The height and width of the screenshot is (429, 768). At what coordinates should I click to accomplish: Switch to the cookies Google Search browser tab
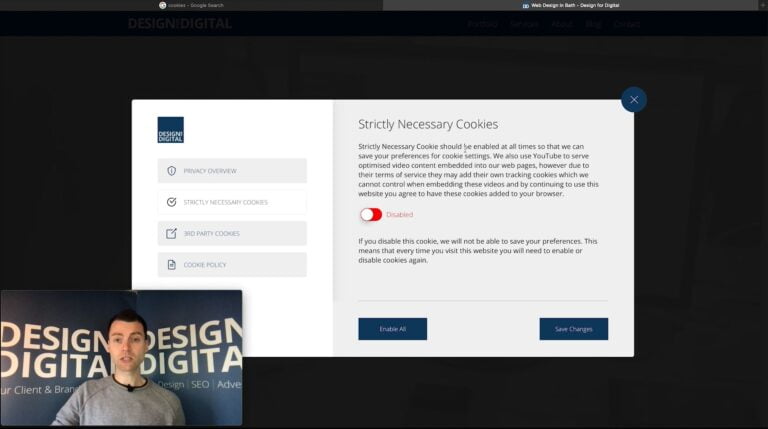click(x=192, y=5)
